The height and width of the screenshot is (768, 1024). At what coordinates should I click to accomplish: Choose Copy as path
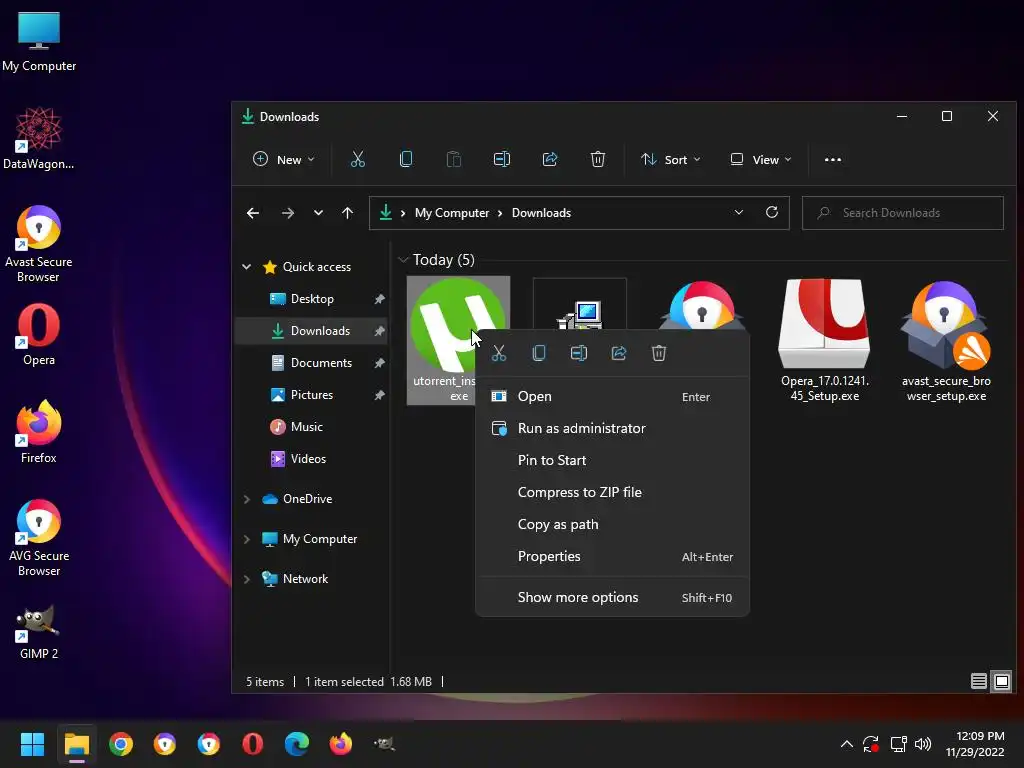tap(613, 524)
